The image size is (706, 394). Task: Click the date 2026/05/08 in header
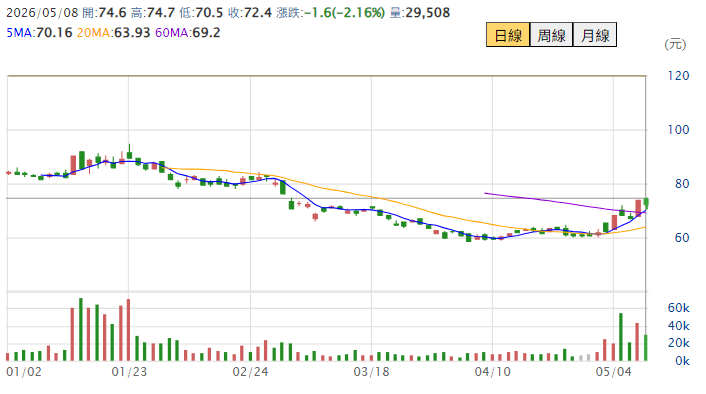tap(42, 13)
